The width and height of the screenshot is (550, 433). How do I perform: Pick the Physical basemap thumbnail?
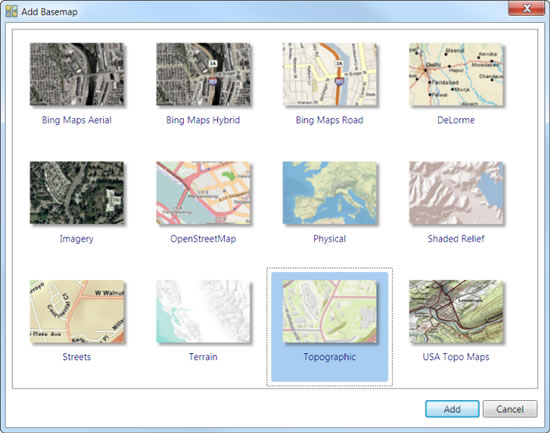pos(329,193)
